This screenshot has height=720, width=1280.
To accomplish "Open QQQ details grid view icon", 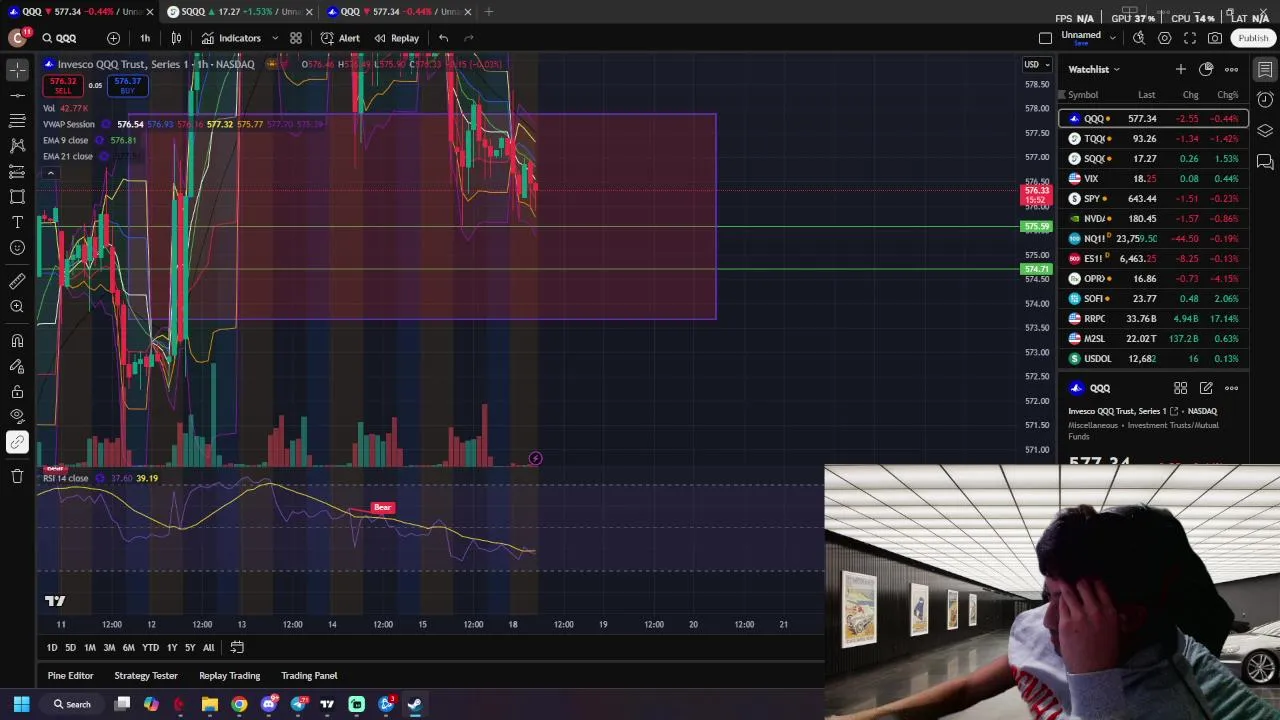I will tap(1181, 388).
